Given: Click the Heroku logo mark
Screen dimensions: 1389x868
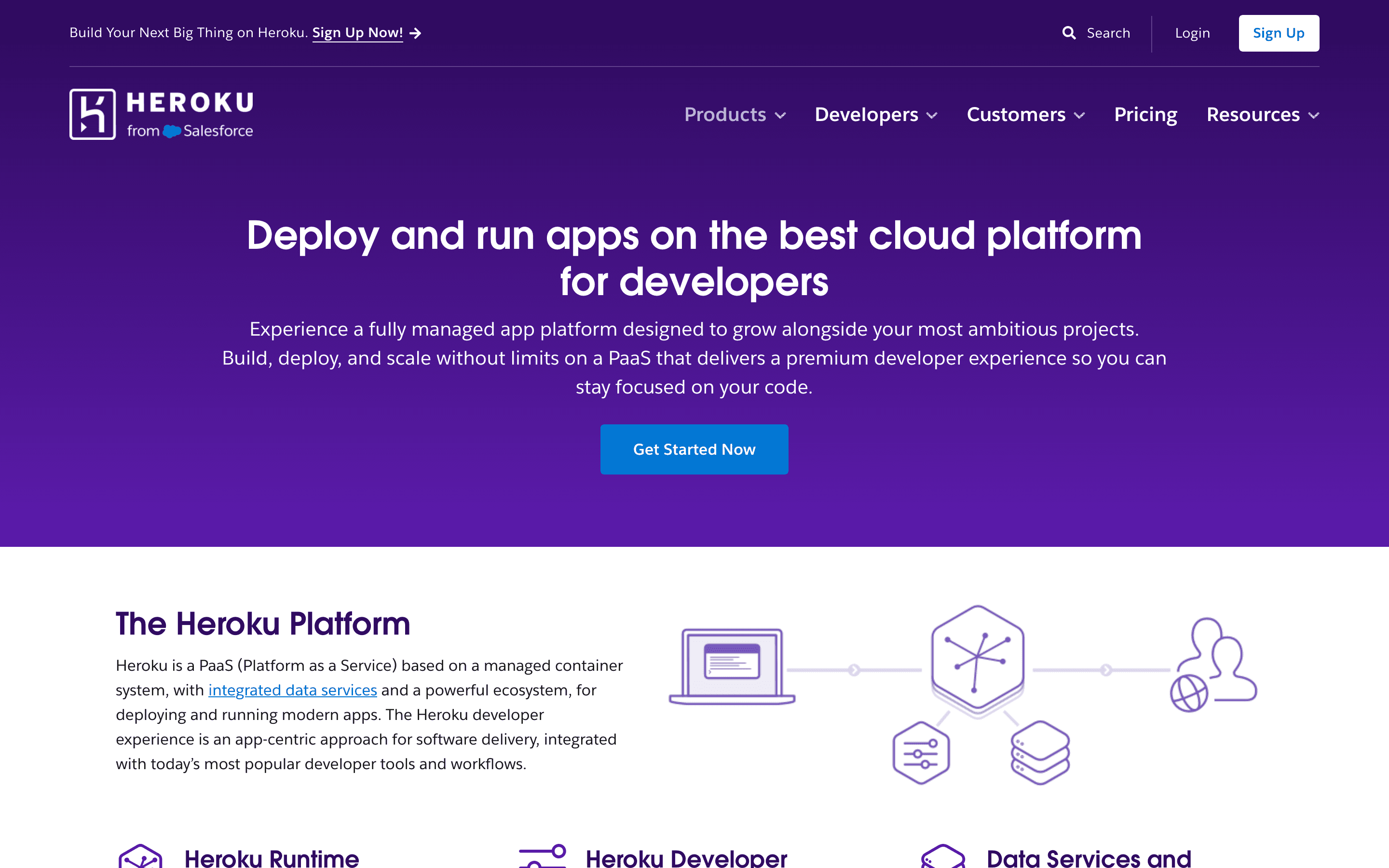Looking at the screenshot, I should point(93,114).
